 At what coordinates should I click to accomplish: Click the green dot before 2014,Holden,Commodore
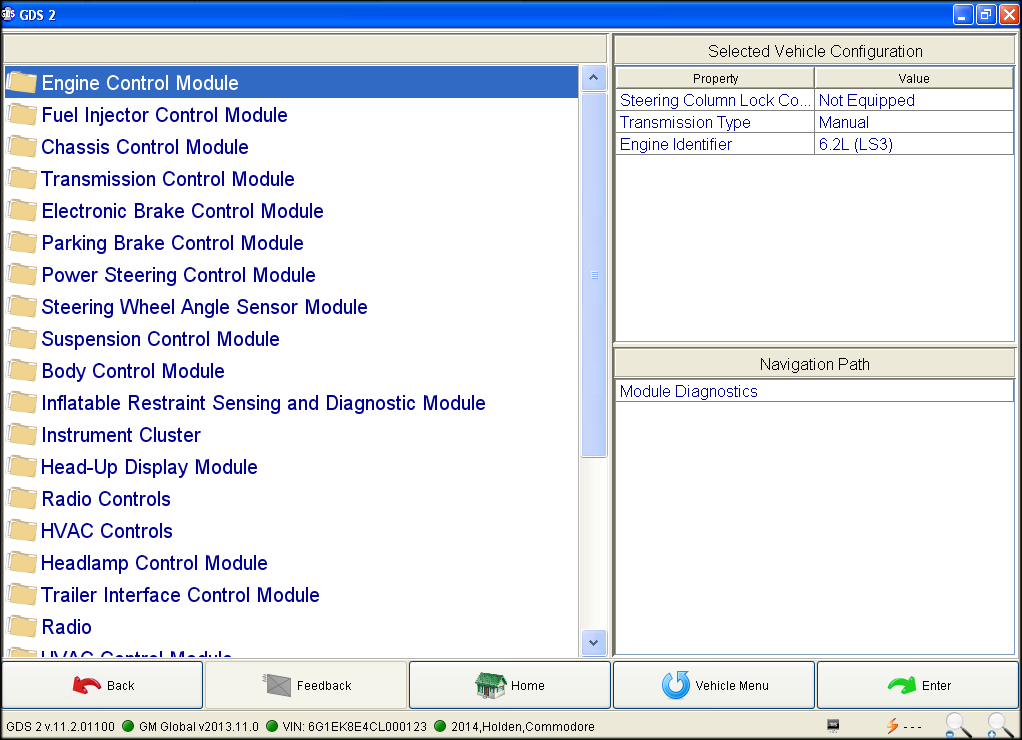click(440, 726)
